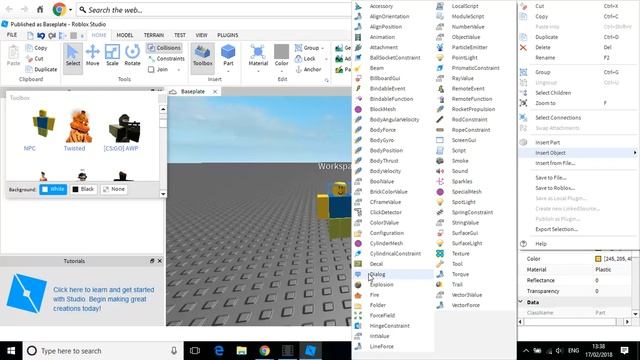Click the Anchor tool
The height and width of the screenshot is (360, 640).
(x=308, y=69)
